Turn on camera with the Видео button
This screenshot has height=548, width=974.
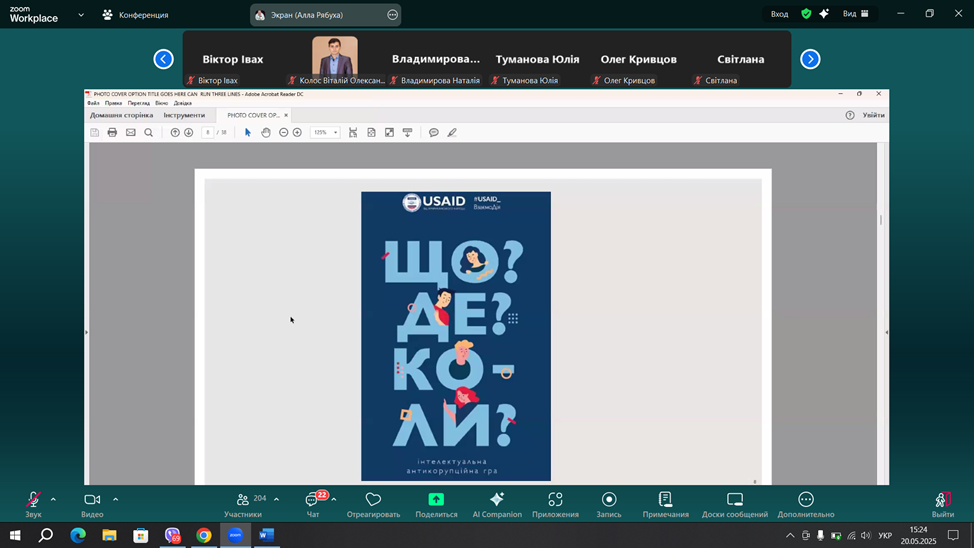click(92, 501)
